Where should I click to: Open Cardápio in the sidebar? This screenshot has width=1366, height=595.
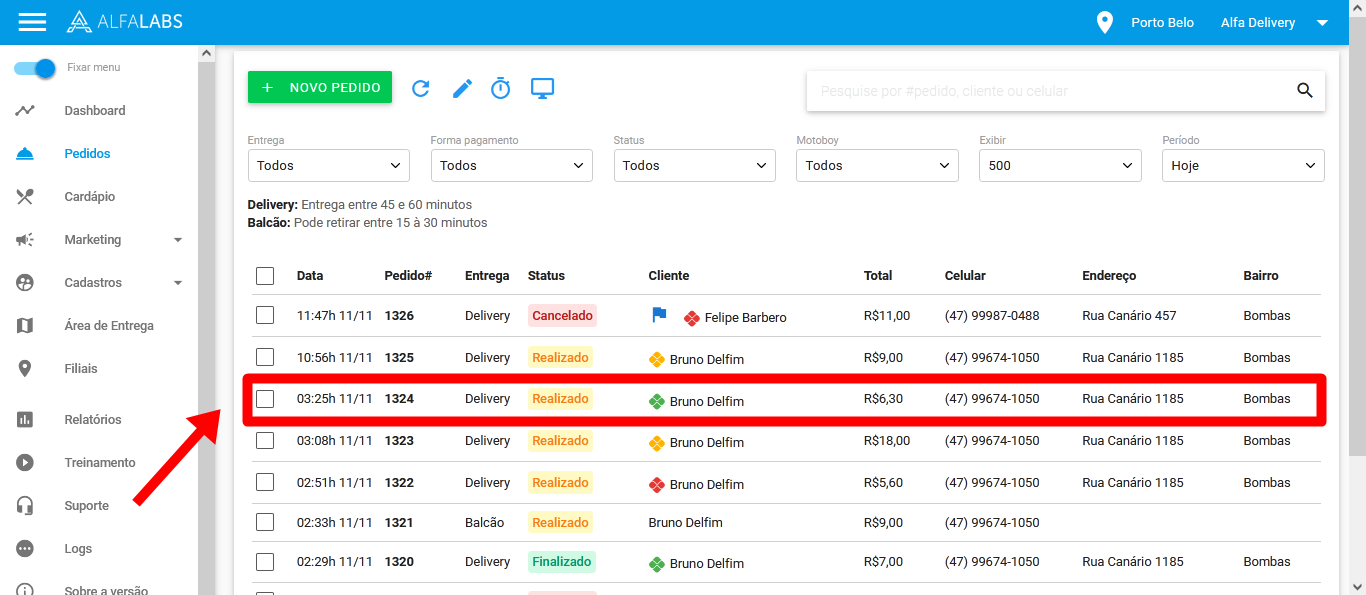89,197
